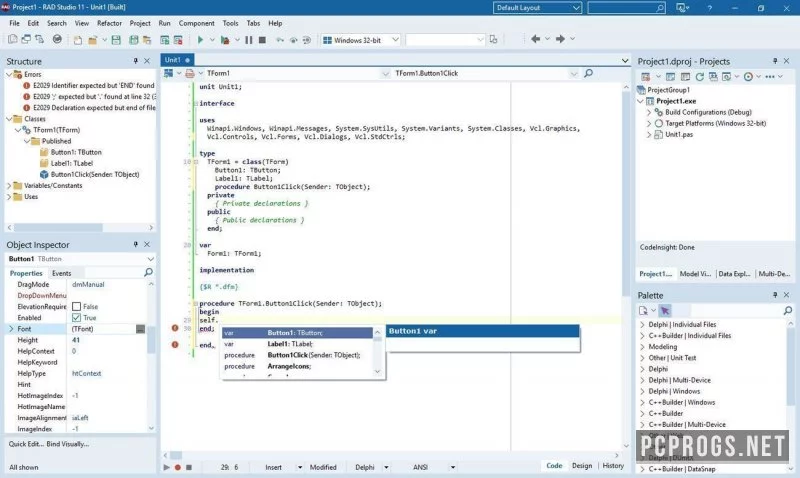Click the record macro red circle in status bar
This screenshot has width=800, height=478.
[x=178, y=467]
